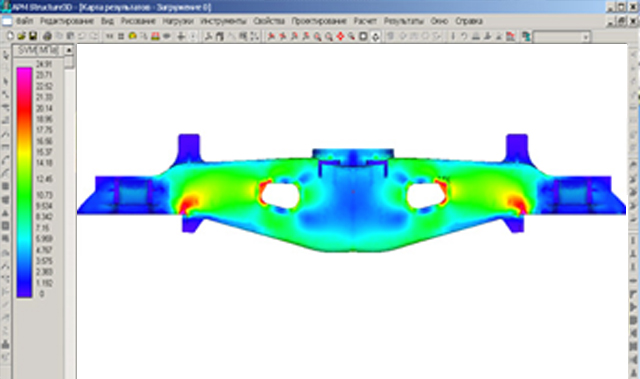Click the New document icon in toolbar
This screenshot has height=379, width=640.
10,36
